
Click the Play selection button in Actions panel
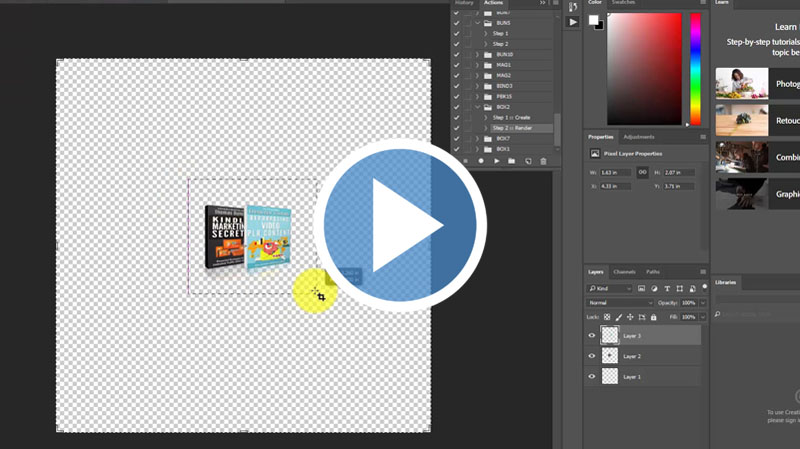[x=496, y=161]
